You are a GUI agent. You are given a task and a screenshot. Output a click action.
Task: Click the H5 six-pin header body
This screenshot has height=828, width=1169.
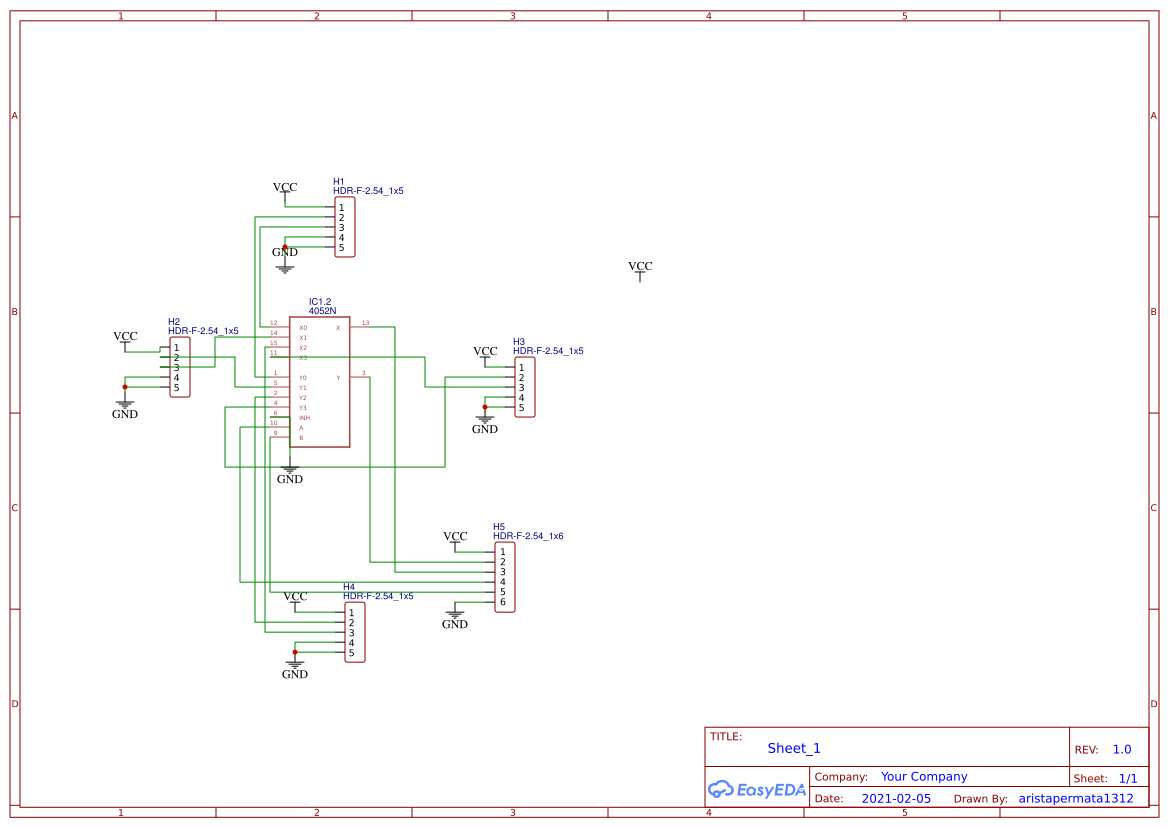(x=505, y=577)
